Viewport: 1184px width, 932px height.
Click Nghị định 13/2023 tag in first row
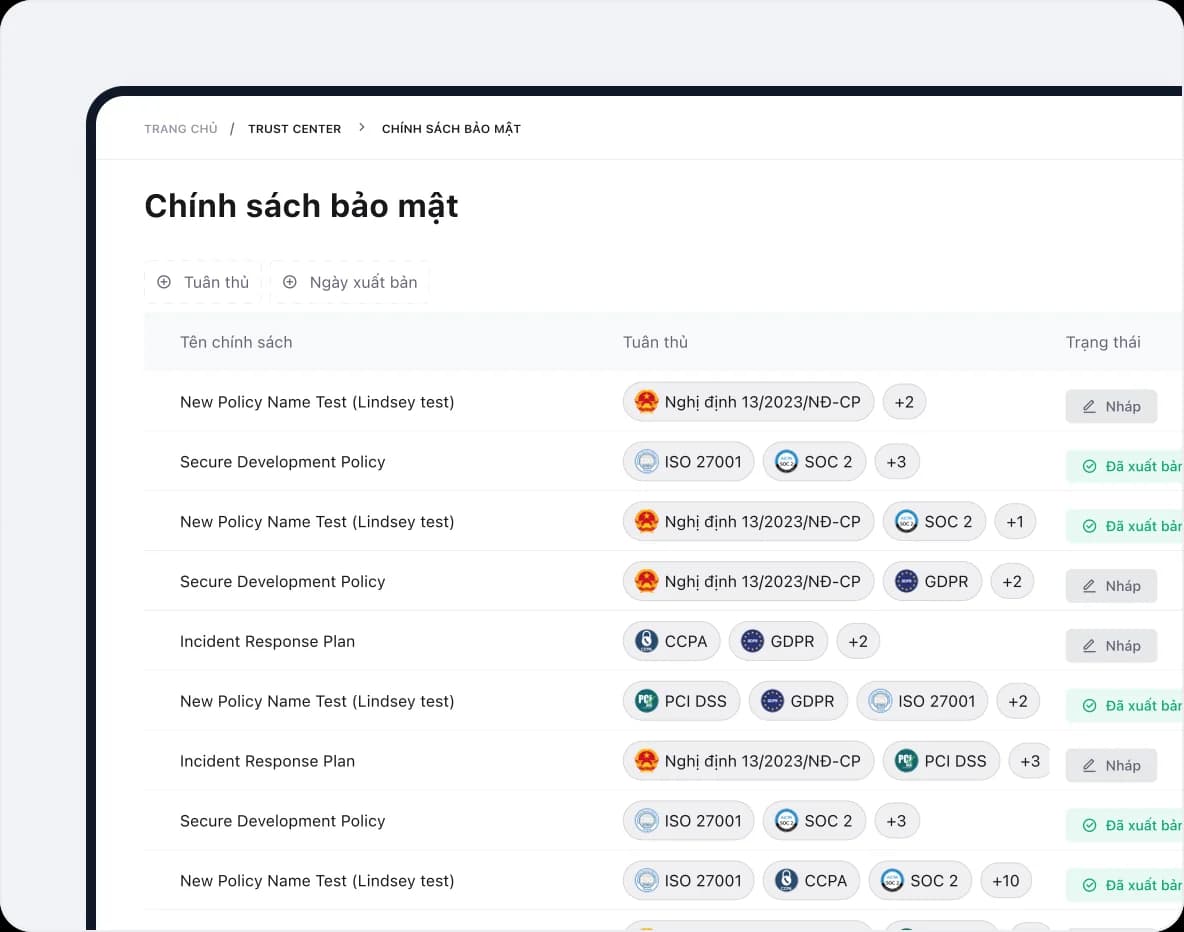pos(748,402)
